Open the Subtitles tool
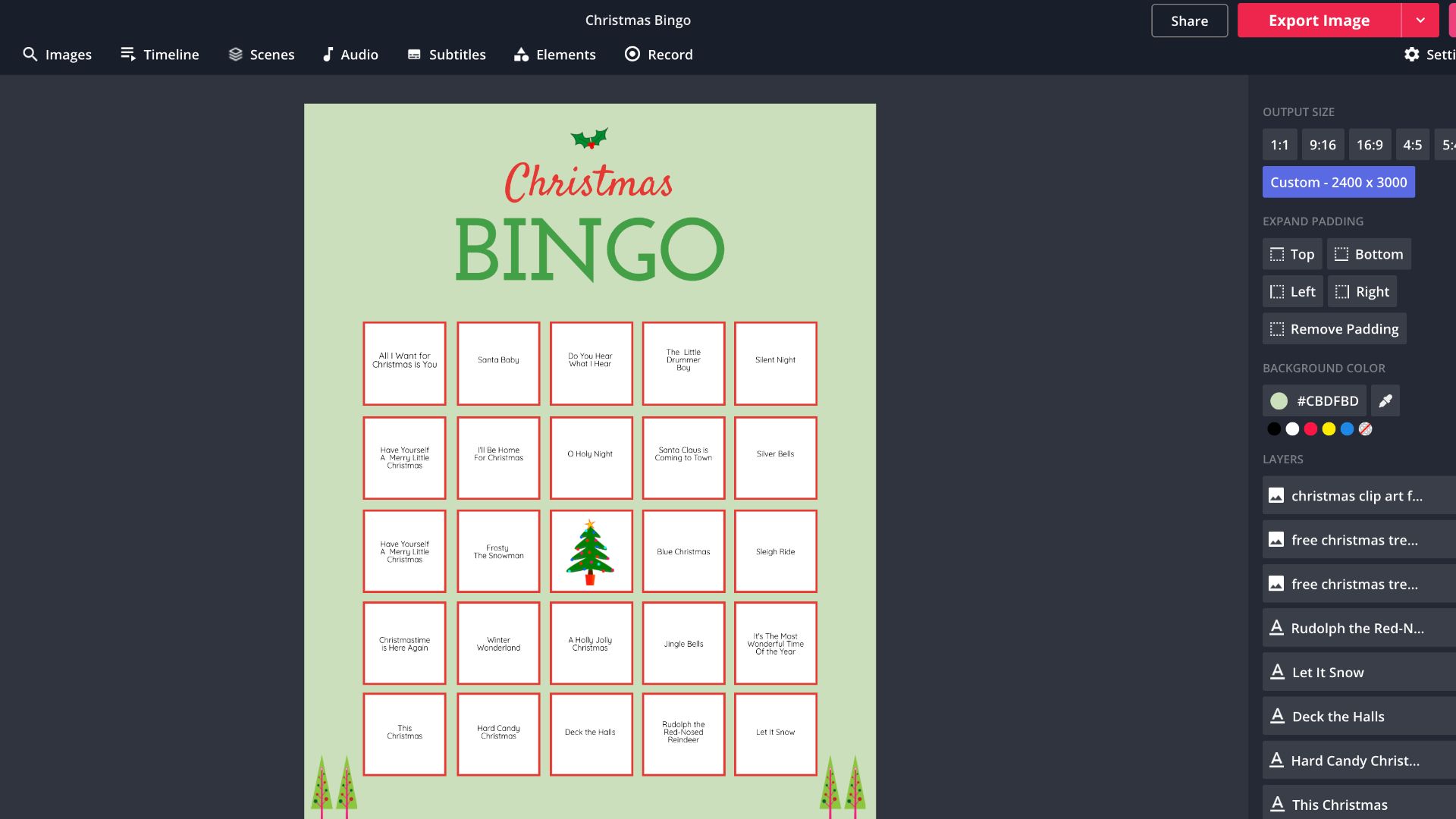This screenshot has height=819, width=1456. (x=446, y=55)
